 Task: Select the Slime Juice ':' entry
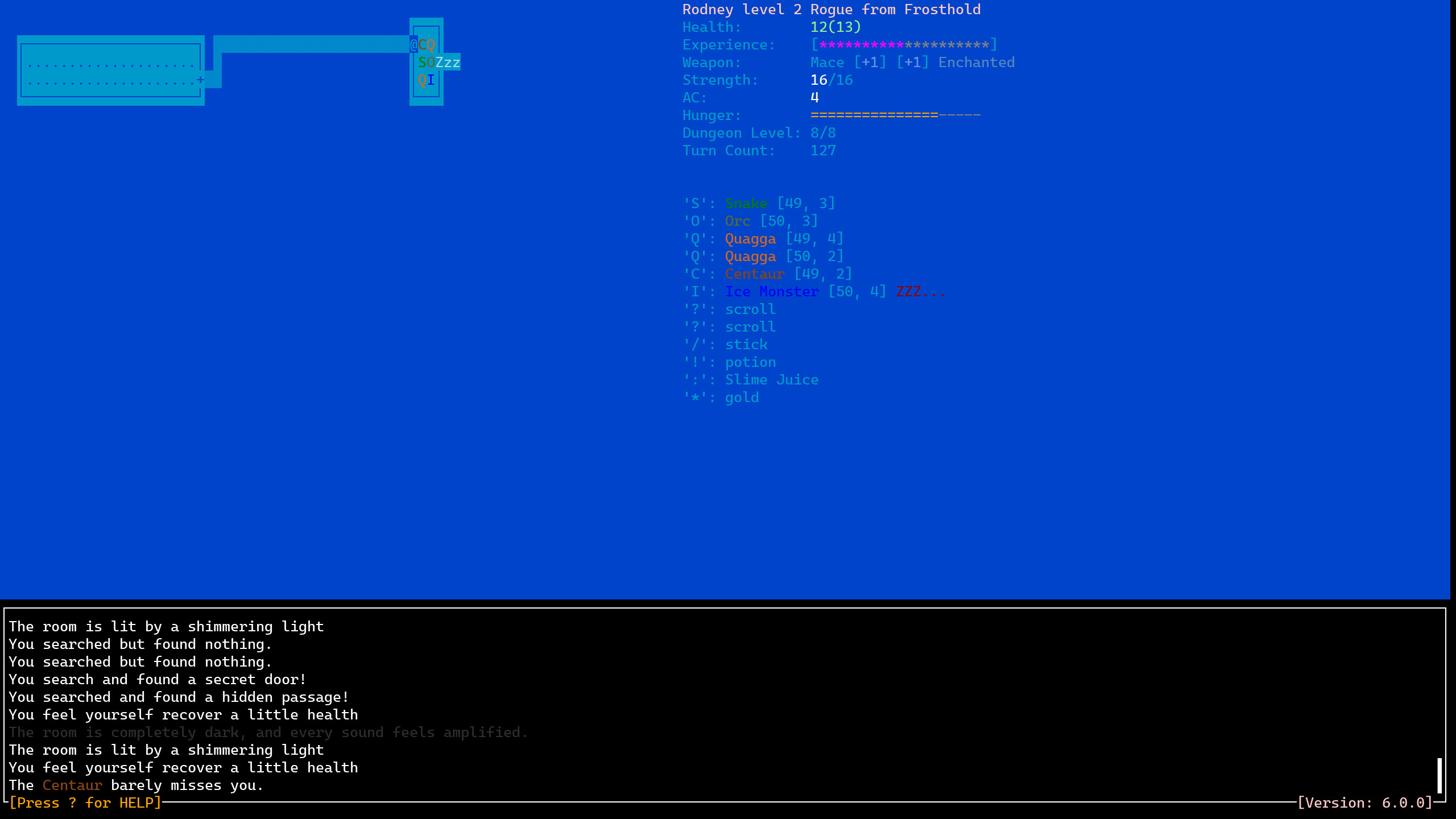pyautogui.click(x=771, y=379)
